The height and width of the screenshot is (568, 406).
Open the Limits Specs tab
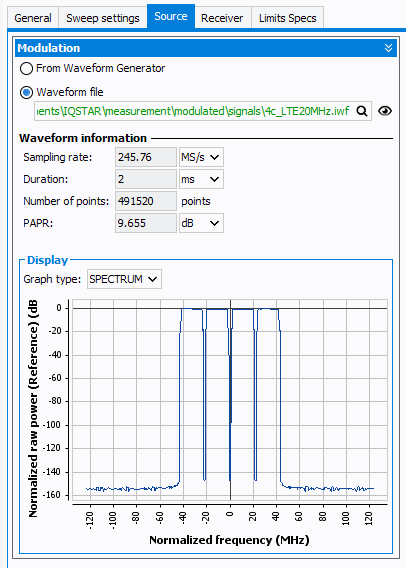[x=288, y=18]
